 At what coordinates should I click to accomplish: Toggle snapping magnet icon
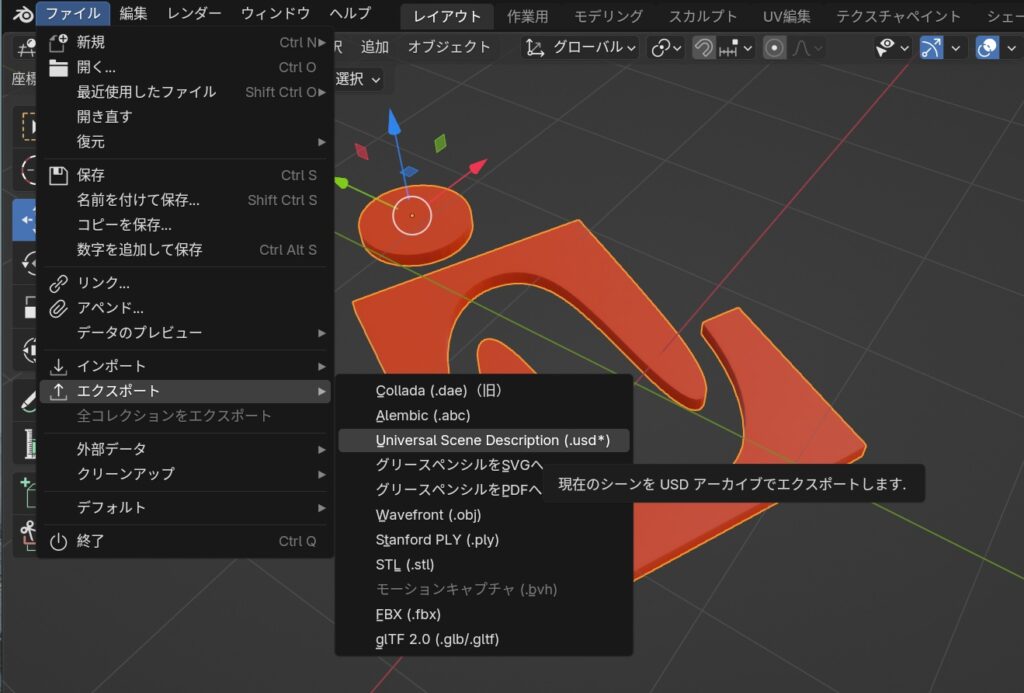pos(703,48)
